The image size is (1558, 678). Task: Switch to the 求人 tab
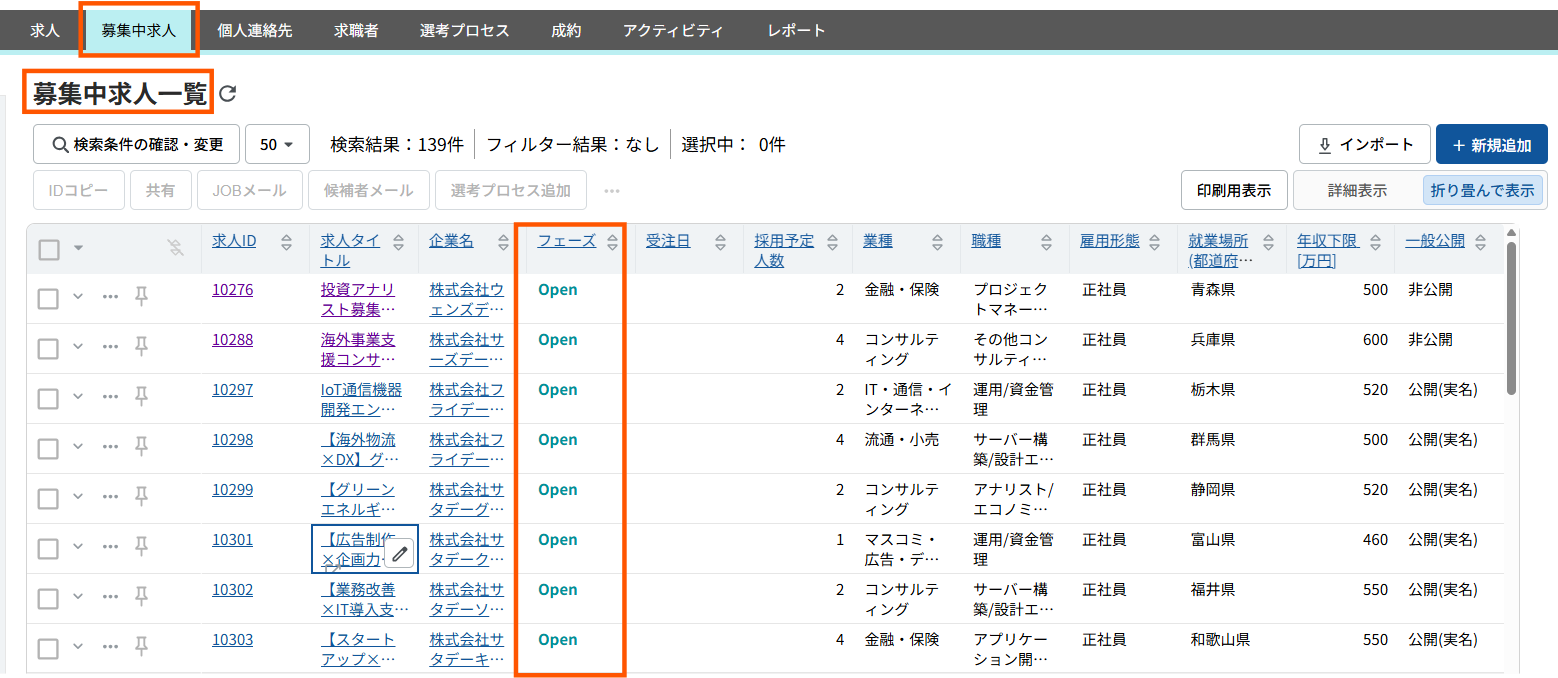[45, 30]
